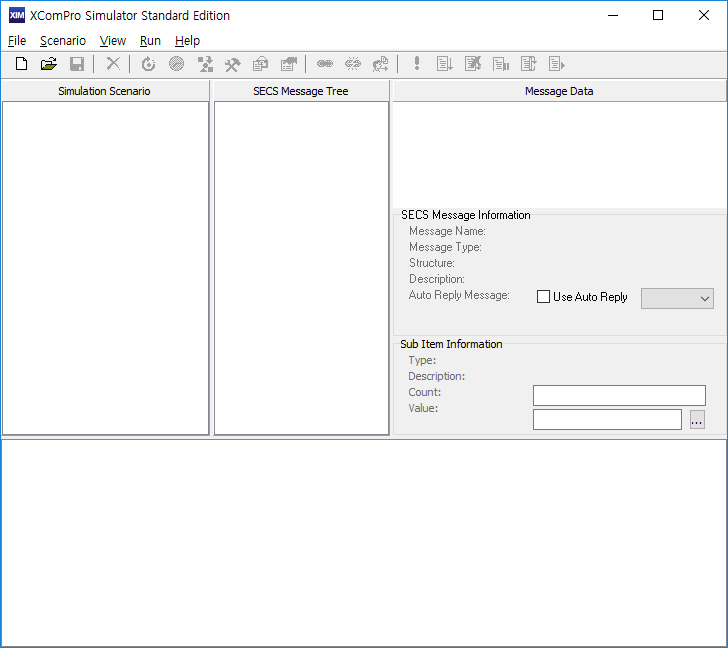Image resolution: width=728 pixels, height=648 pixels.
Task: Click into the Count input field
Action: point(619,395)
